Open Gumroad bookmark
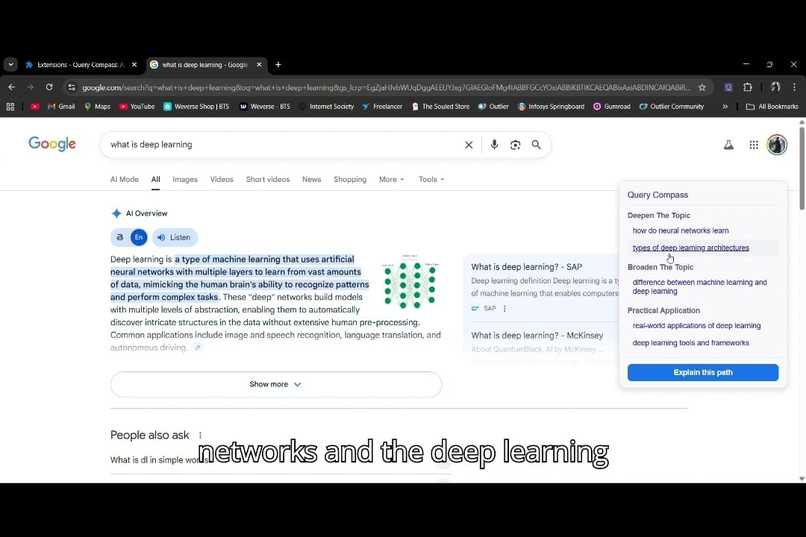 [612, 106]
